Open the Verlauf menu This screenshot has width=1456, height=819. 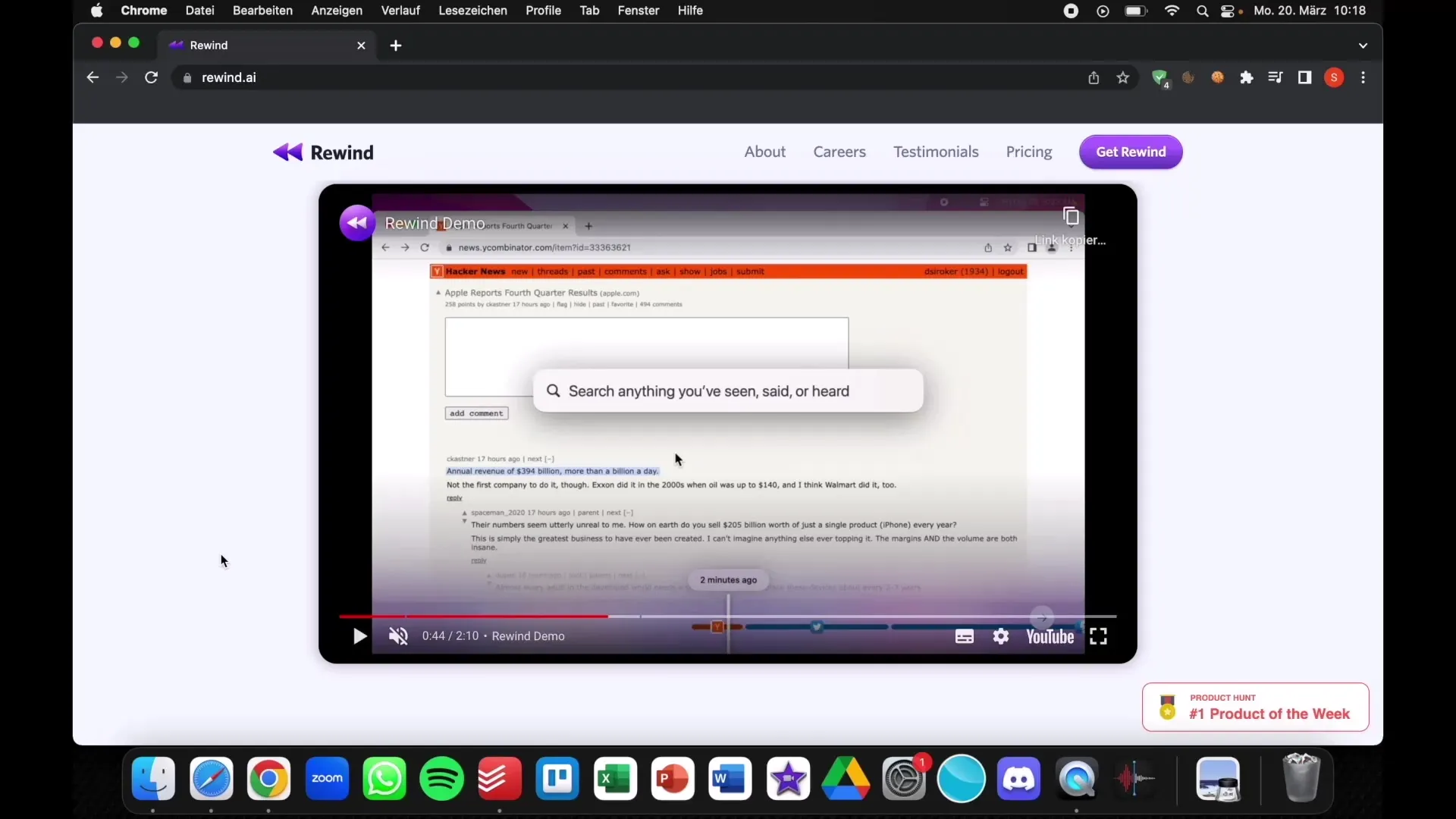[x=400, y=11]
